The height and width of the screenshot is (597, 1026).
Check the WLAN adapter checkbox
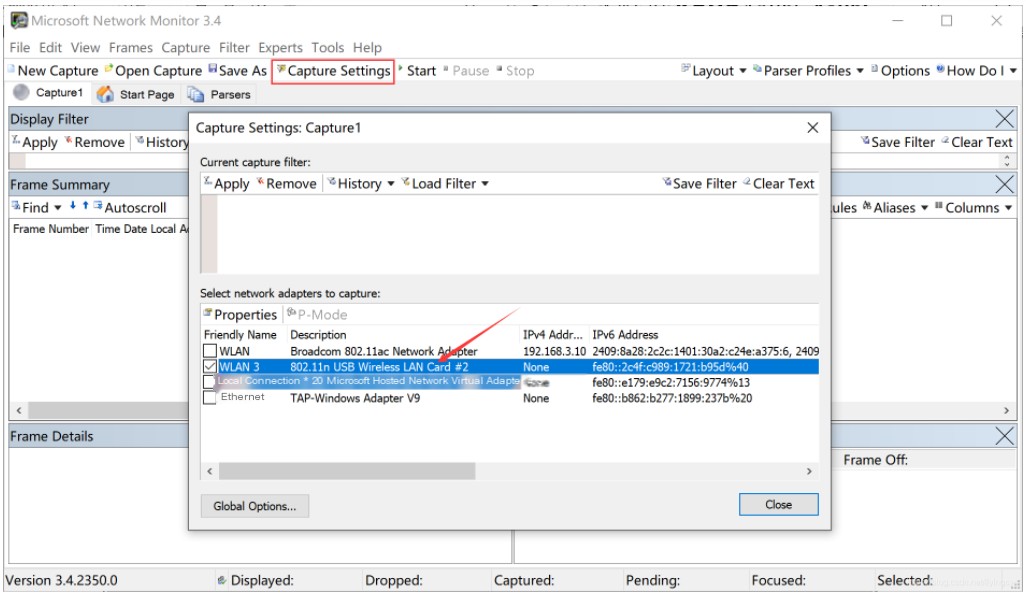click(209, 351)
